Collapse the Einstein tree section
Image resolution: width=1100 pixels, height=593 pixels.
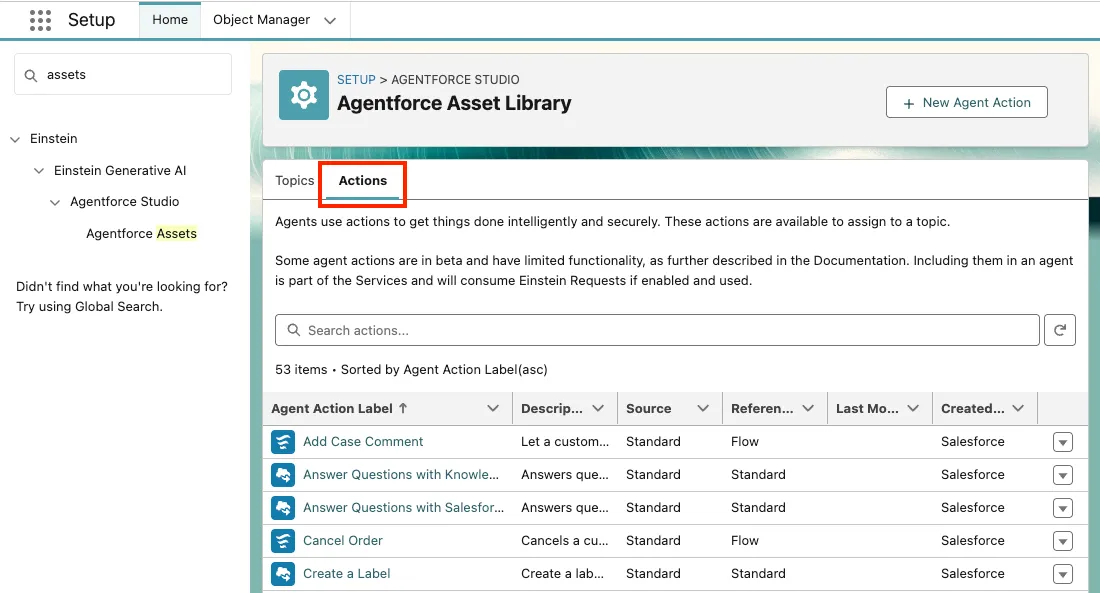click(x=15, y=140)
